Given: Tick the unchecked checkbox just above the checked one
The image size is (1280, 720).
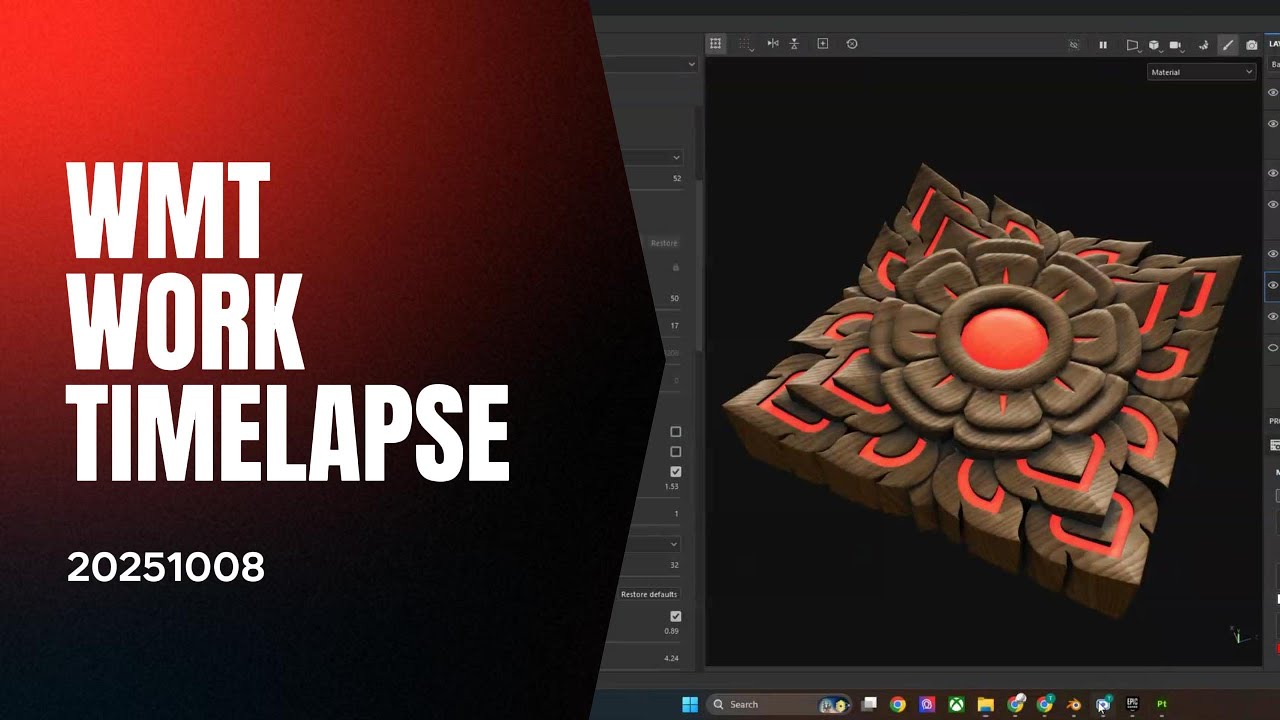Looking at the screenshot, I should pyautogui.click(x=675, y=452).
